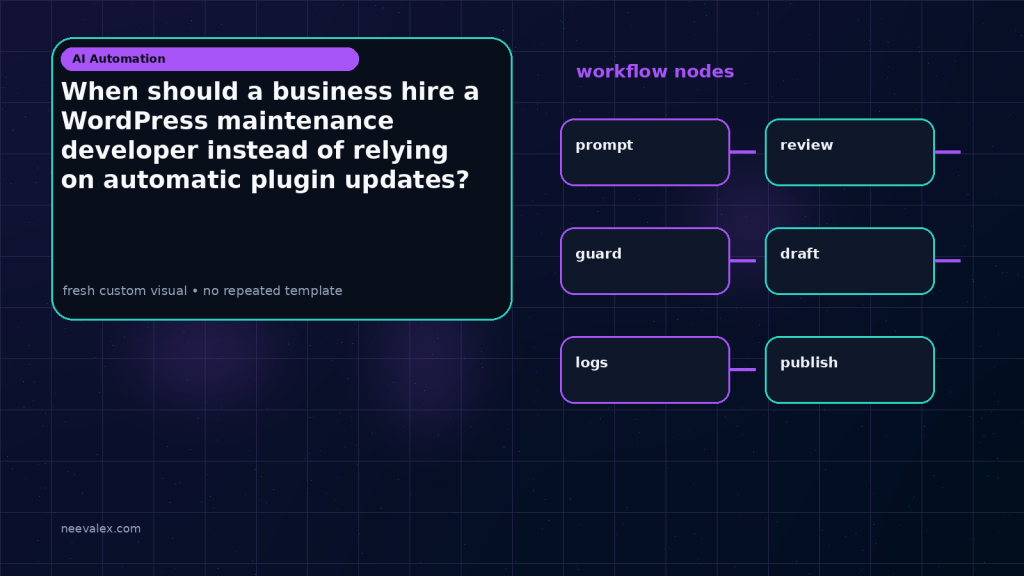Image resolution: width=1024 pixels, height=576 pixels.
Task: Select the prompt workflow node
Action: 645,152
